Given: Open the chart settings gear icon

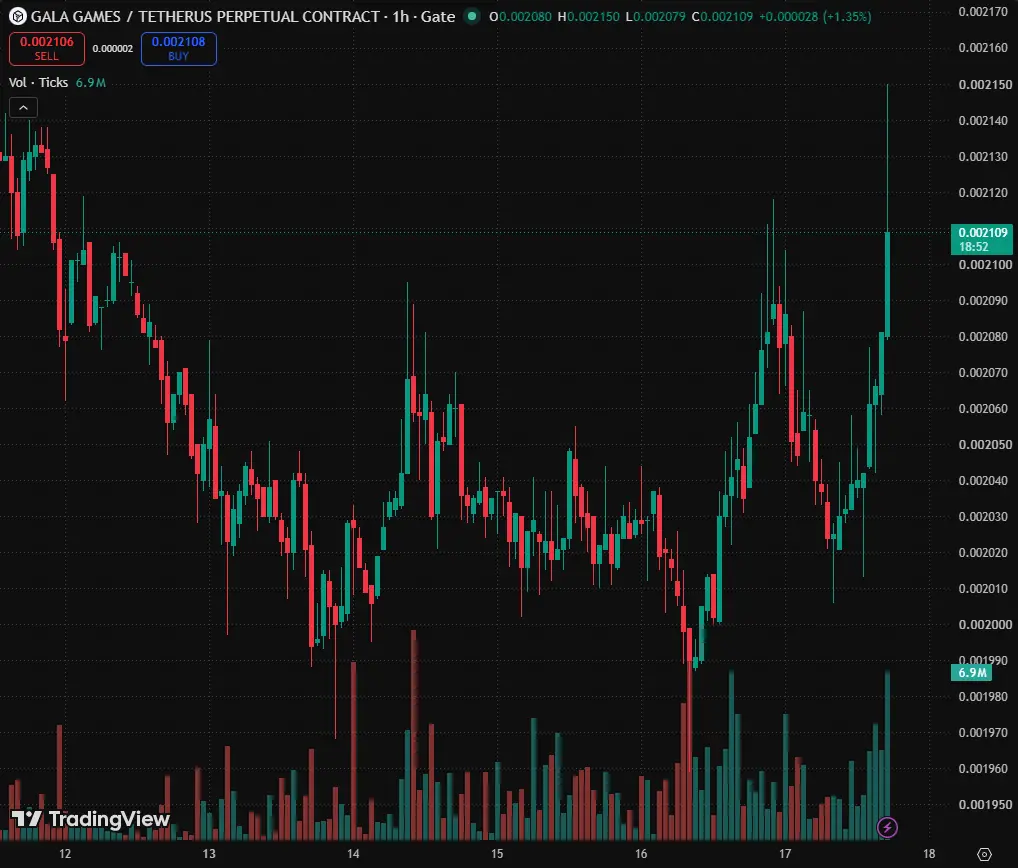Looking at the screenshot, I should (x=984, y=854).
